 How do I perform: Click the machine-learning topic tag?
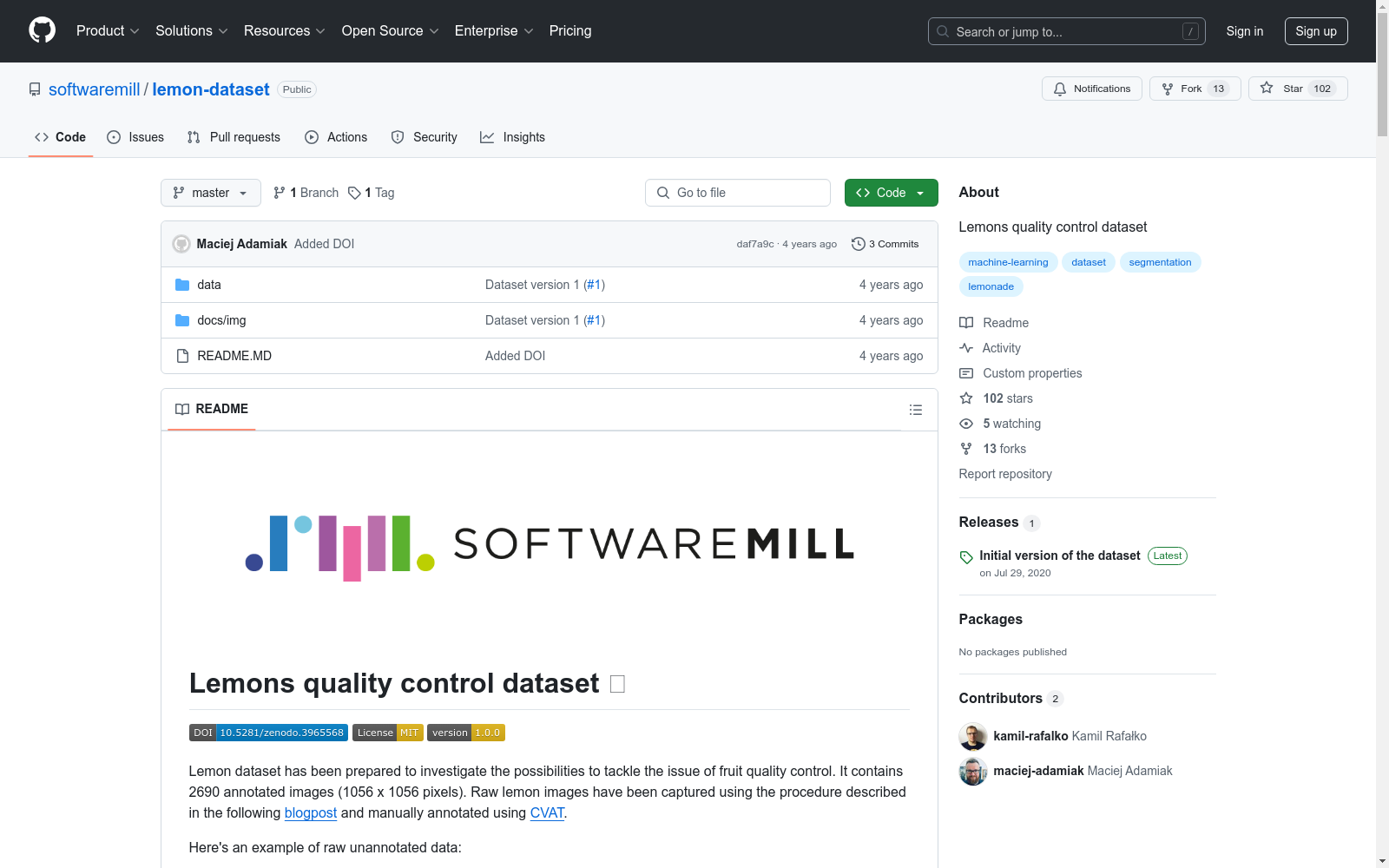point(1008,262)
